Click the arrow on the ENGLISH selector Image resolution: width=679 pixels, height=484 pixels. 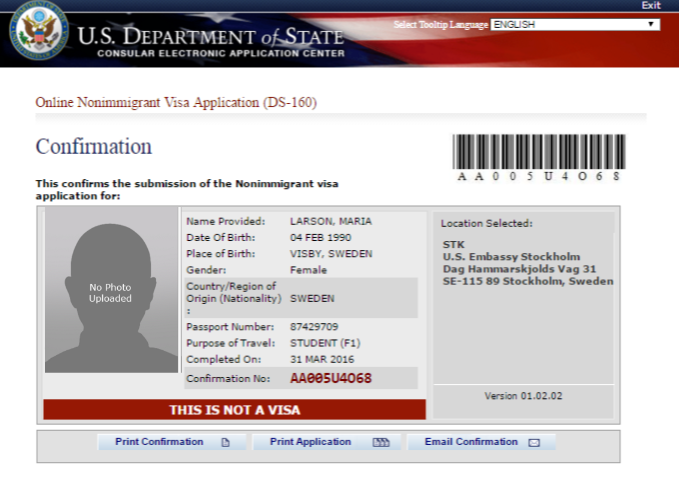point(651,24)
